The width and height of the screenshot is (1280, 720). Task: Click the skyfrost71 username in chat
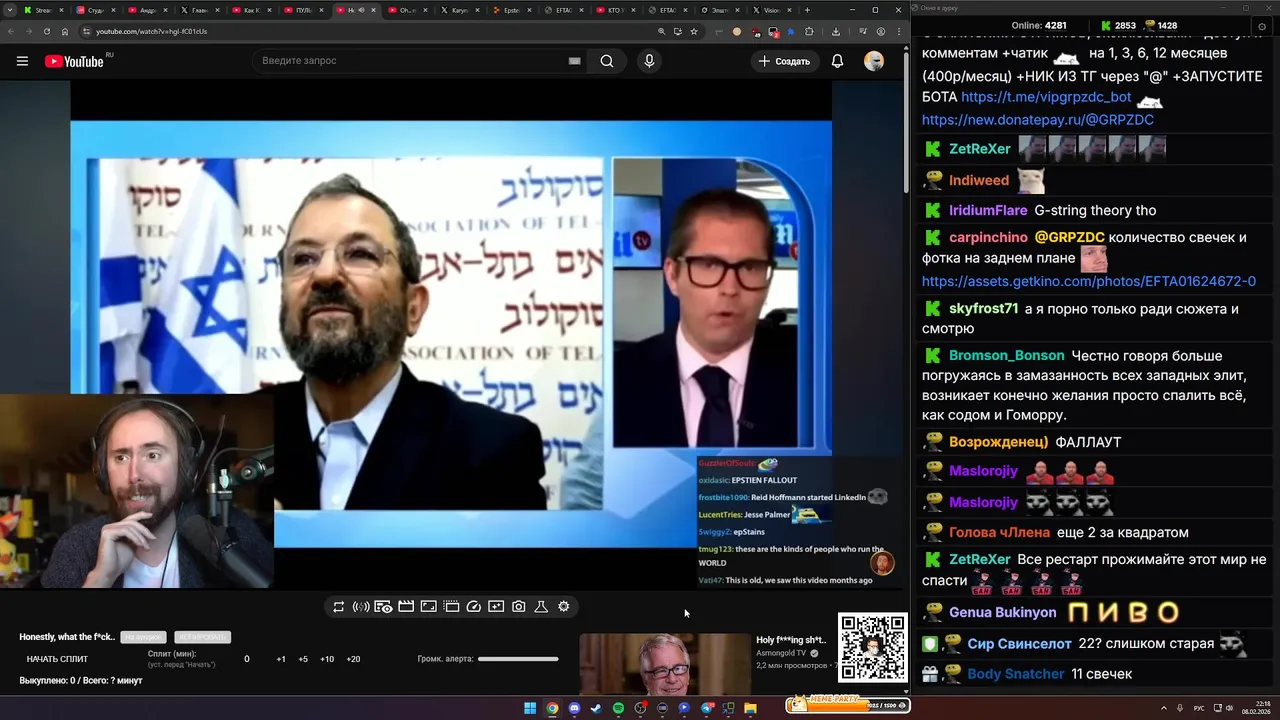(x=984, y=309)
